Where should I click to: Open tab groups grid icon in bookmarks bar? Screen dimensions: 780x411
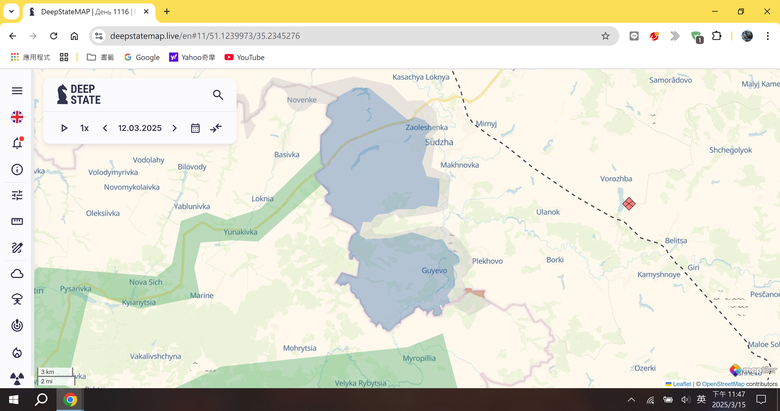[64, 57]
